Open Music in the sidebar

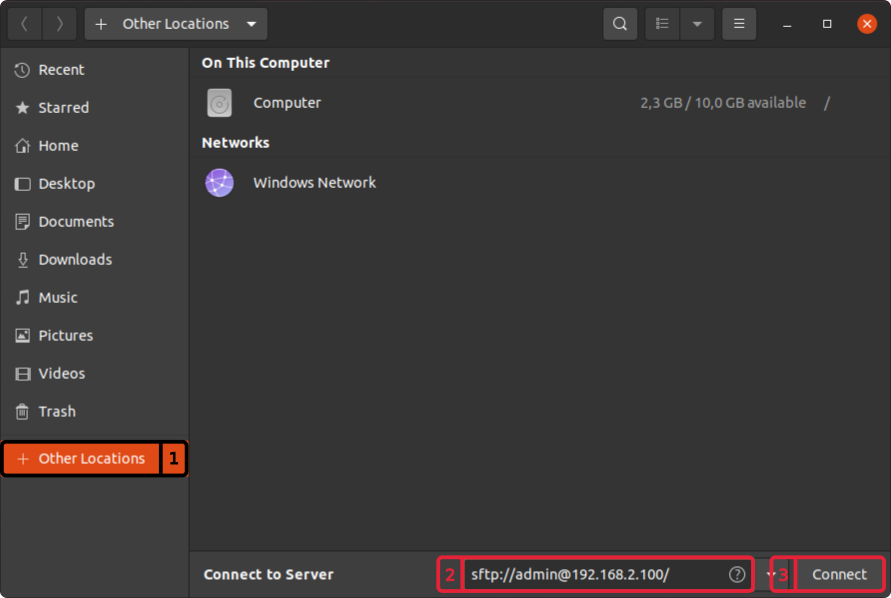pos(94,298)
